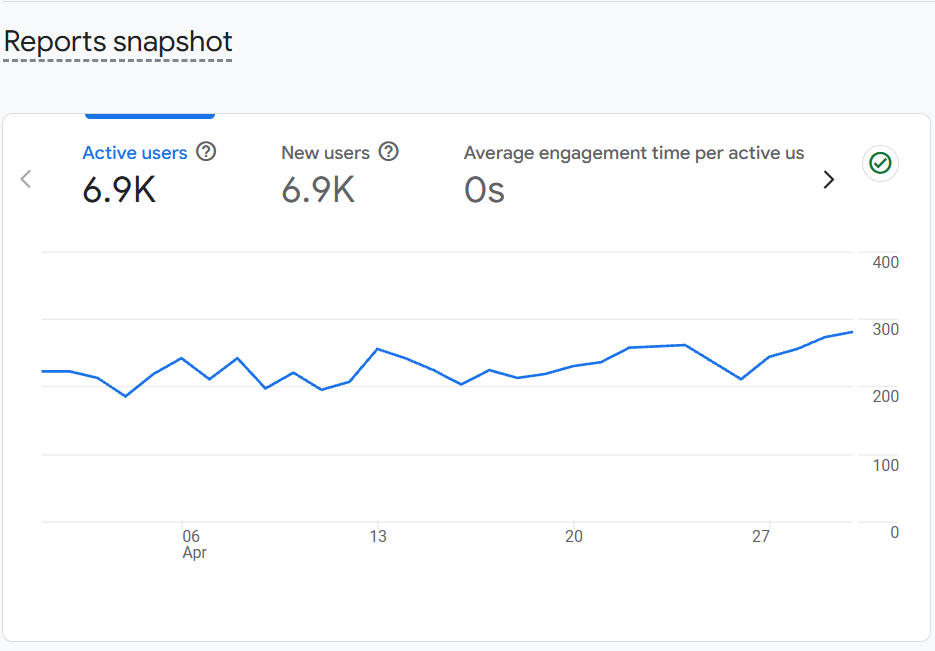Screen dimensions: 935x651
Task: Click the 6.9K value under New users
Action: click(x=318, y=190)
